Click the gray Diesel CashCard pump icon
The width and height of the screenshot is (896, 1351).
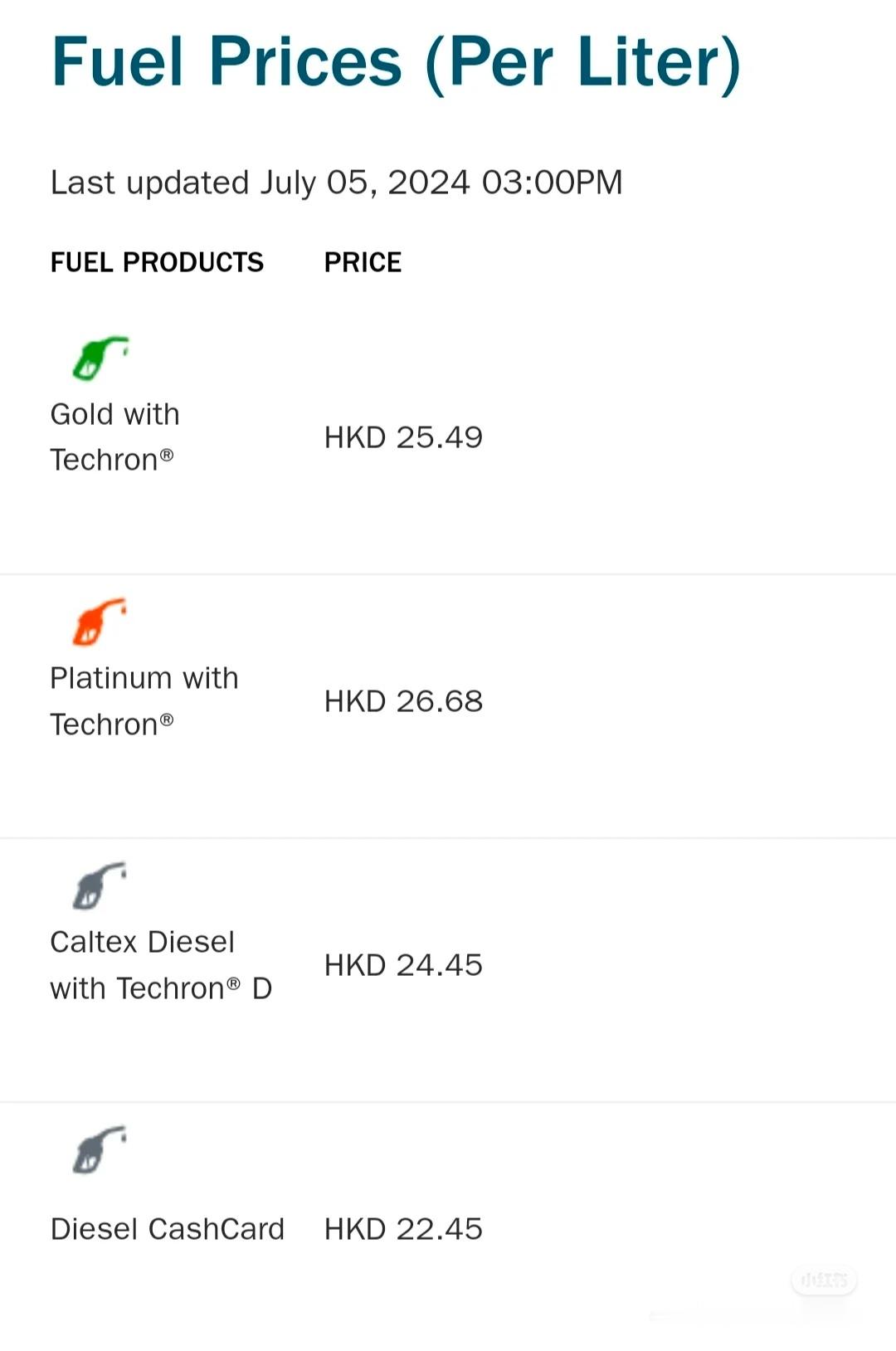[100, 1149]
